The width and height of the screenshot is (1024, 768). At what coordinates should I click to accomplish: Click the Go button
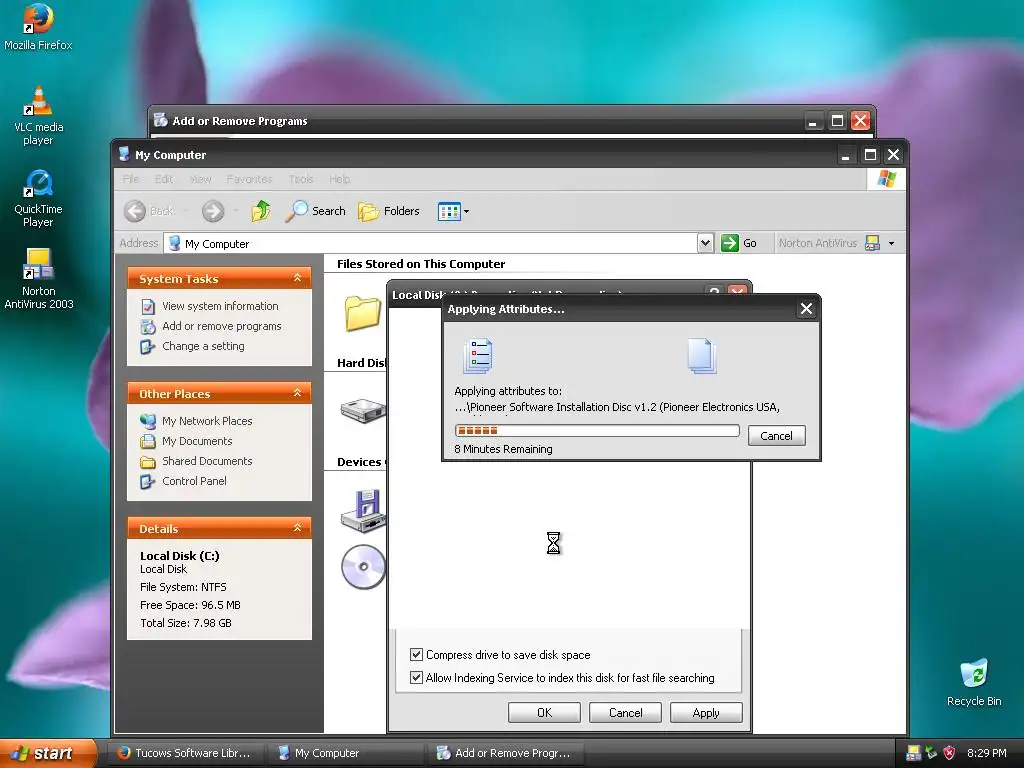739,243
